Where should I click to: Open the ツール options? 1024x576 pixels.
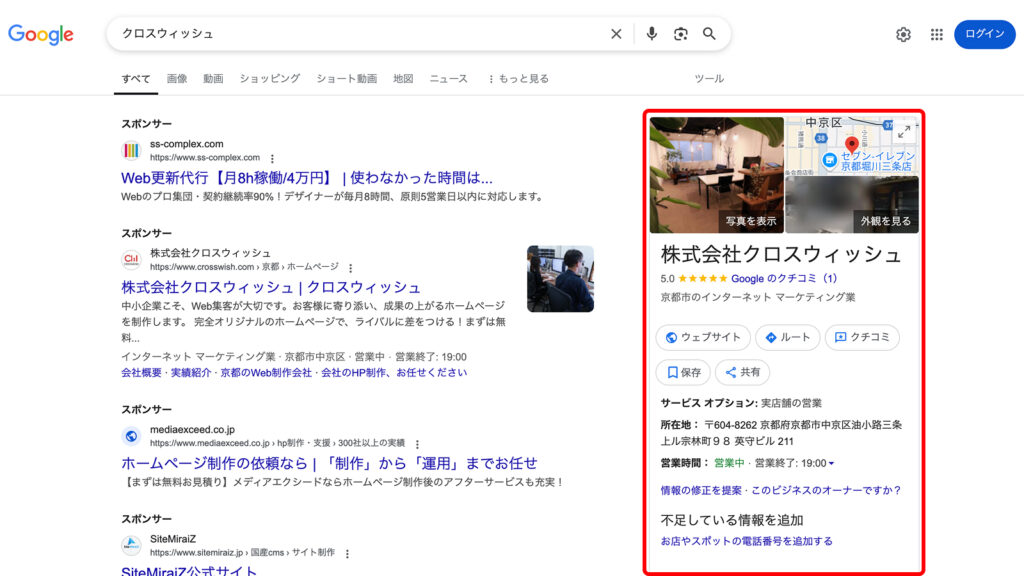709,79
